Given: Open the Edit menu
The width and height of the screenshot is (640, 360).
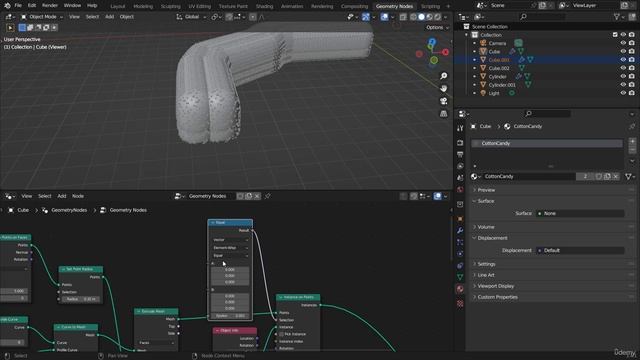Looking at the screenshot, I should [x=32, y=6].
